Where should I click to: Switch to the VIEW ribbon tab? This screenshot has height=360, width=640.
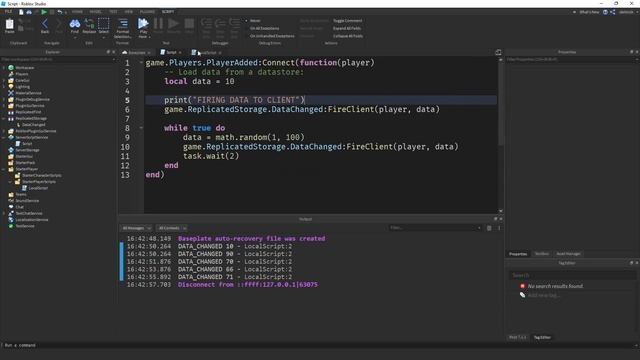(x=129, y=12)
